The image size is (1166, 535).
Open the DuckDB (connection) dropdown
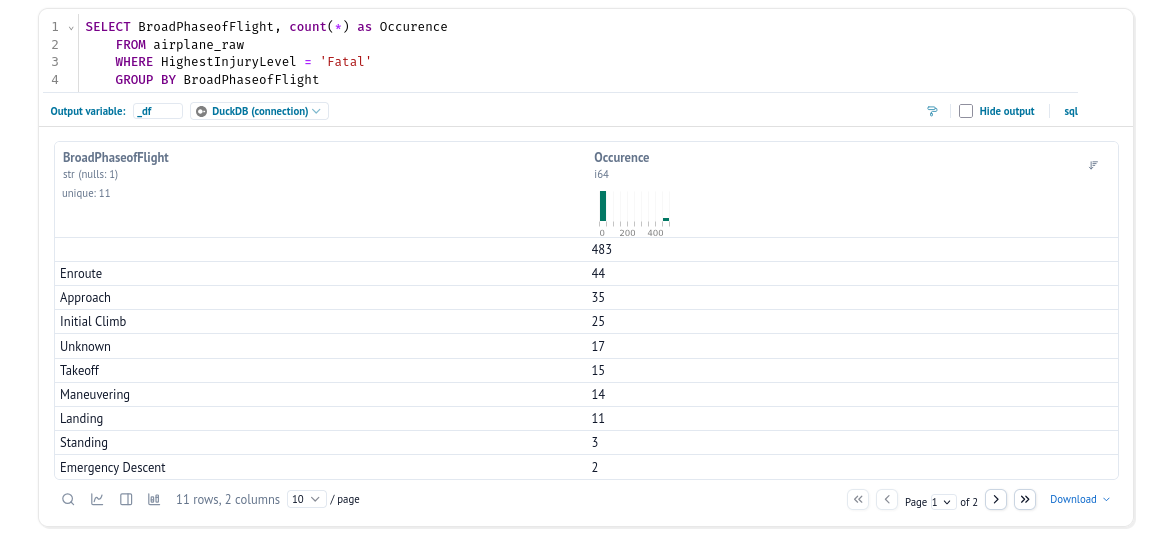click(x=259, y=111)
